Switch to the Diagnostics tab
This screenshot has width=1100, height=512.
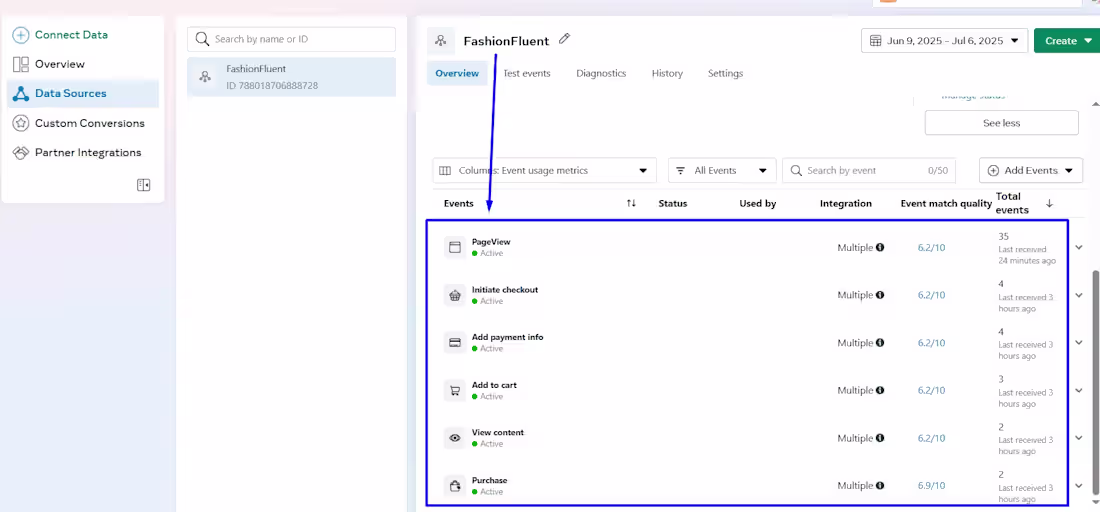coord(601,73)
